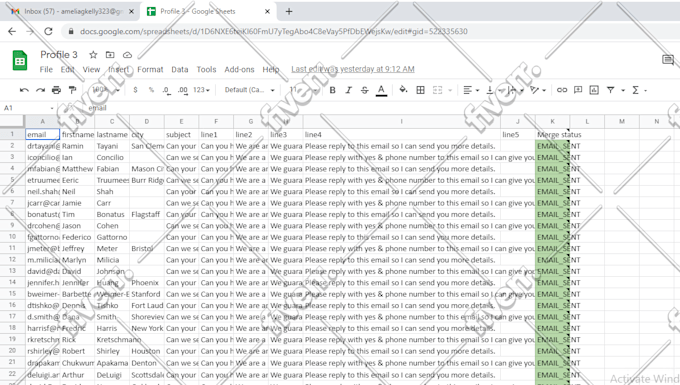Open comment history icon

click(668, 60)
